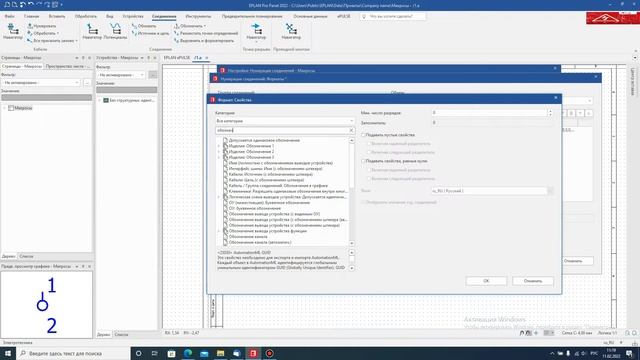
Task: Select Допускается одинаковое обозначение property
Action: click(264, 140)
